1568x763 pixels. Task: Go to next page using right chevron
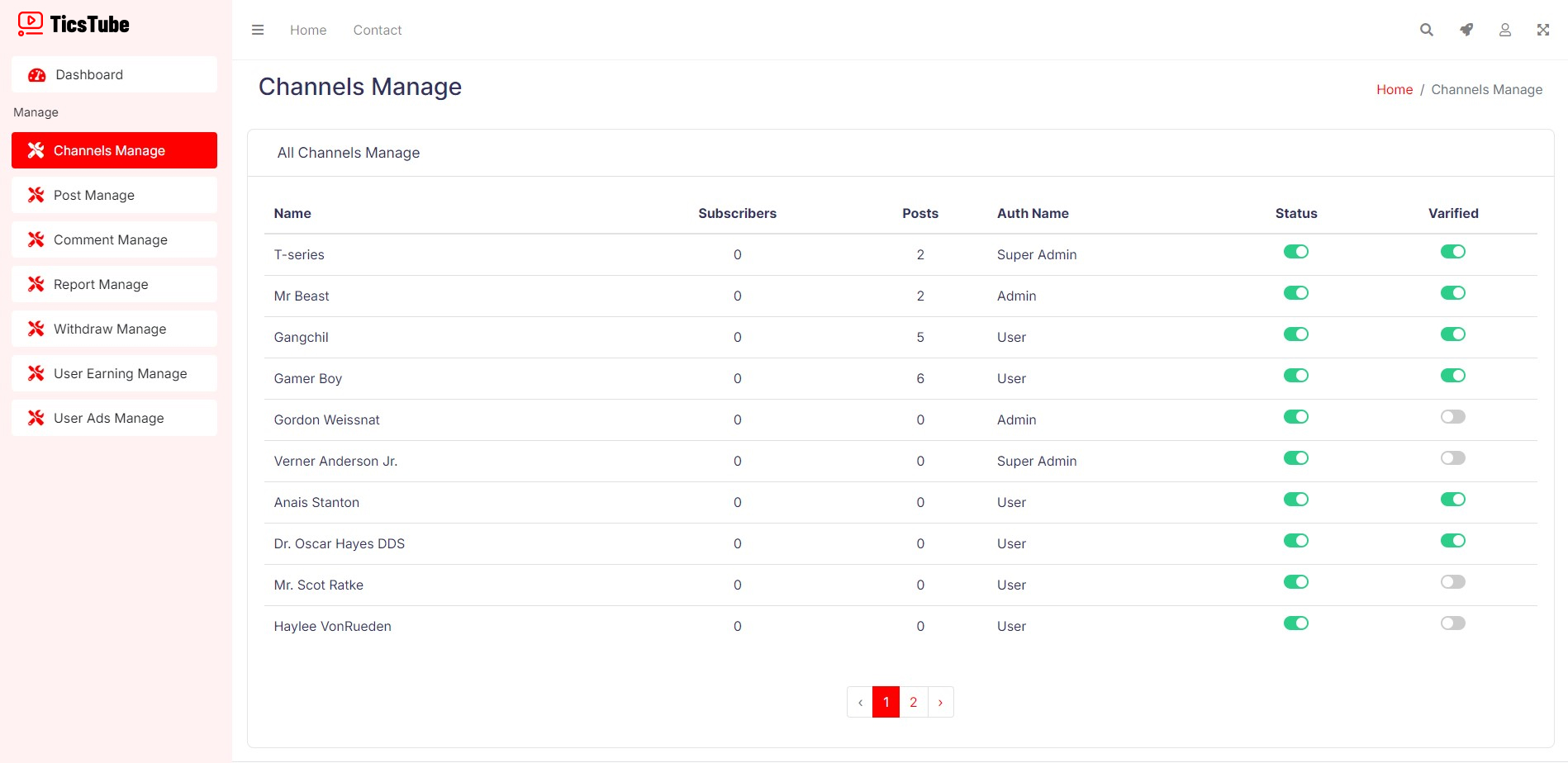click(940, 702)
